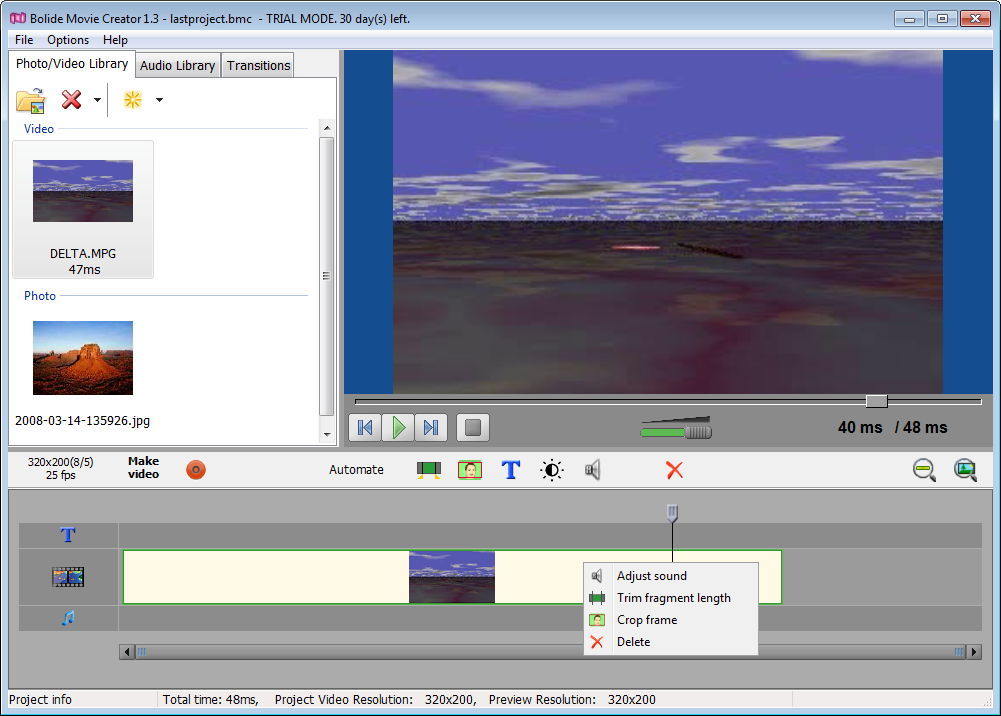Click the timeline scrollbar right arrow
Image resolution: width=1001 pixels, height=716 pixels.
click(x=974, y=652)
